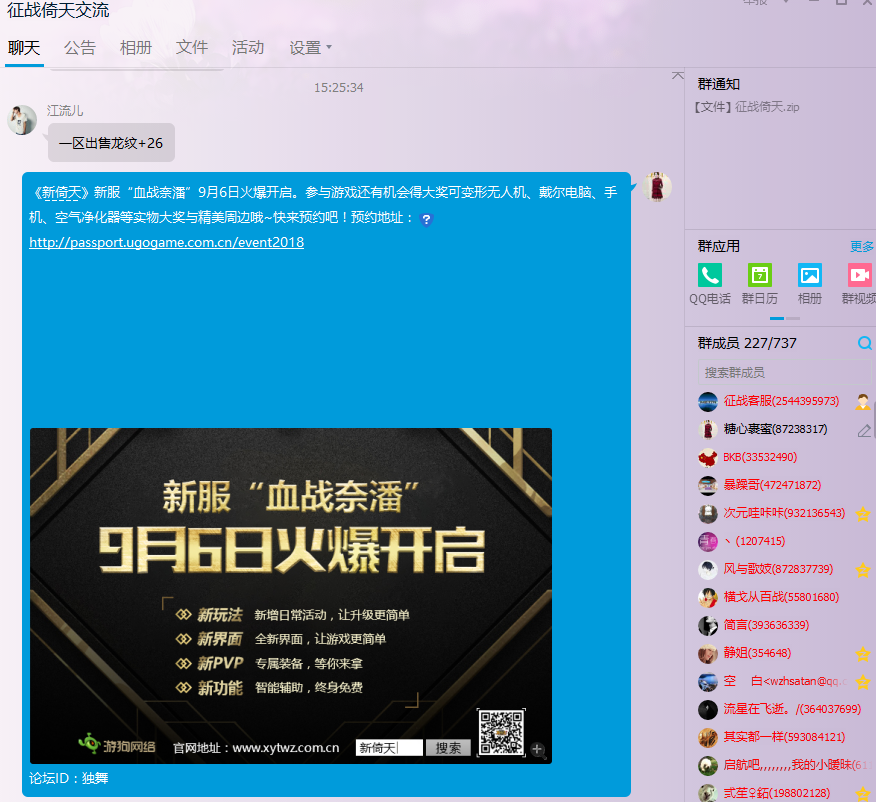
Task: Click the timestamp 15:25:34
Action: pos(339,88)
